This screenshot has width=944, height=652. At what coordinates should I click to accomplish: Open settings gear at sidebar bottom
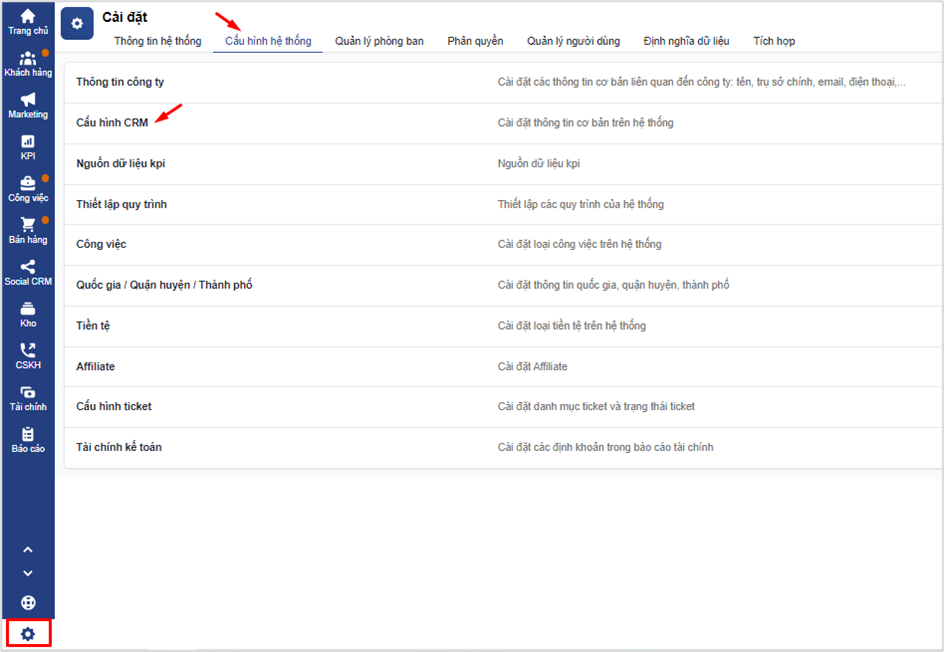point(28,633)
